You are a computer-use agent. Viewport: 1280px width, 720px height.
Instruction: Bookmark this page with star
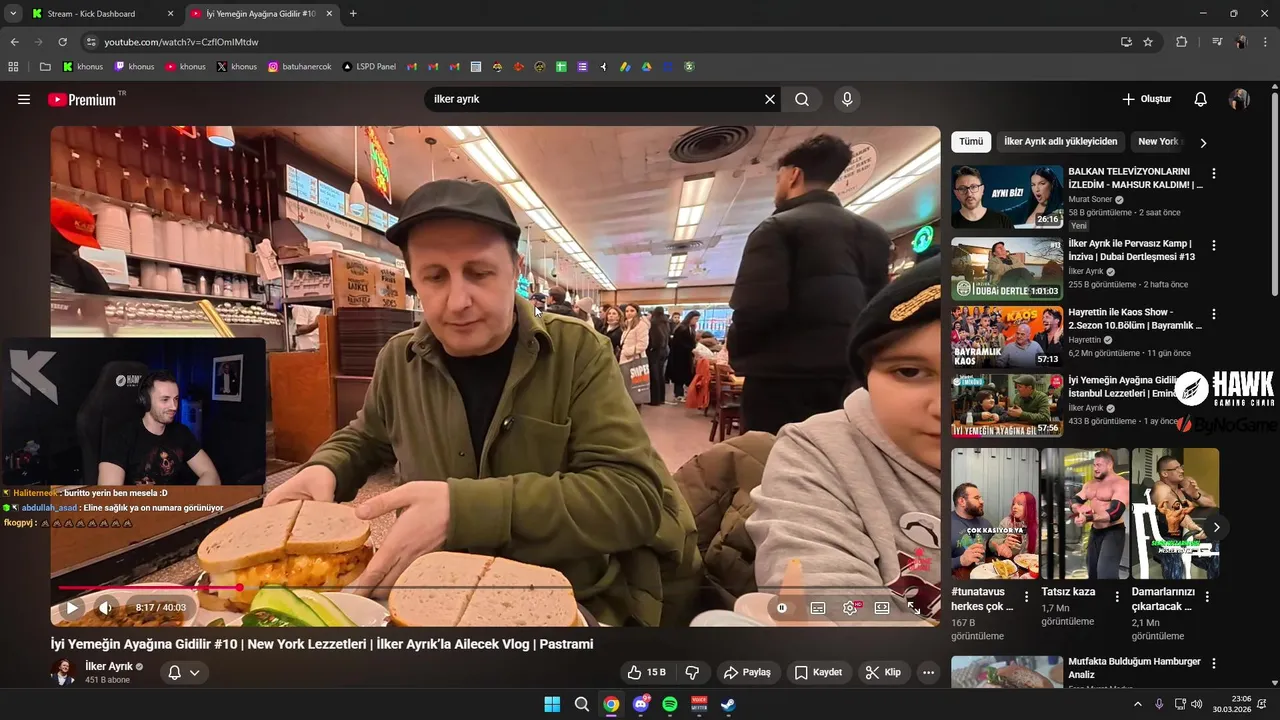click(x=1148, y=42)
